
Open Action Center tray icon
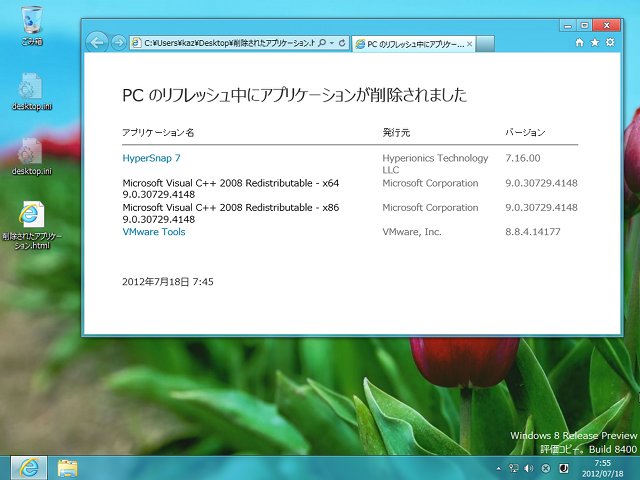click(x=546, y=468)
